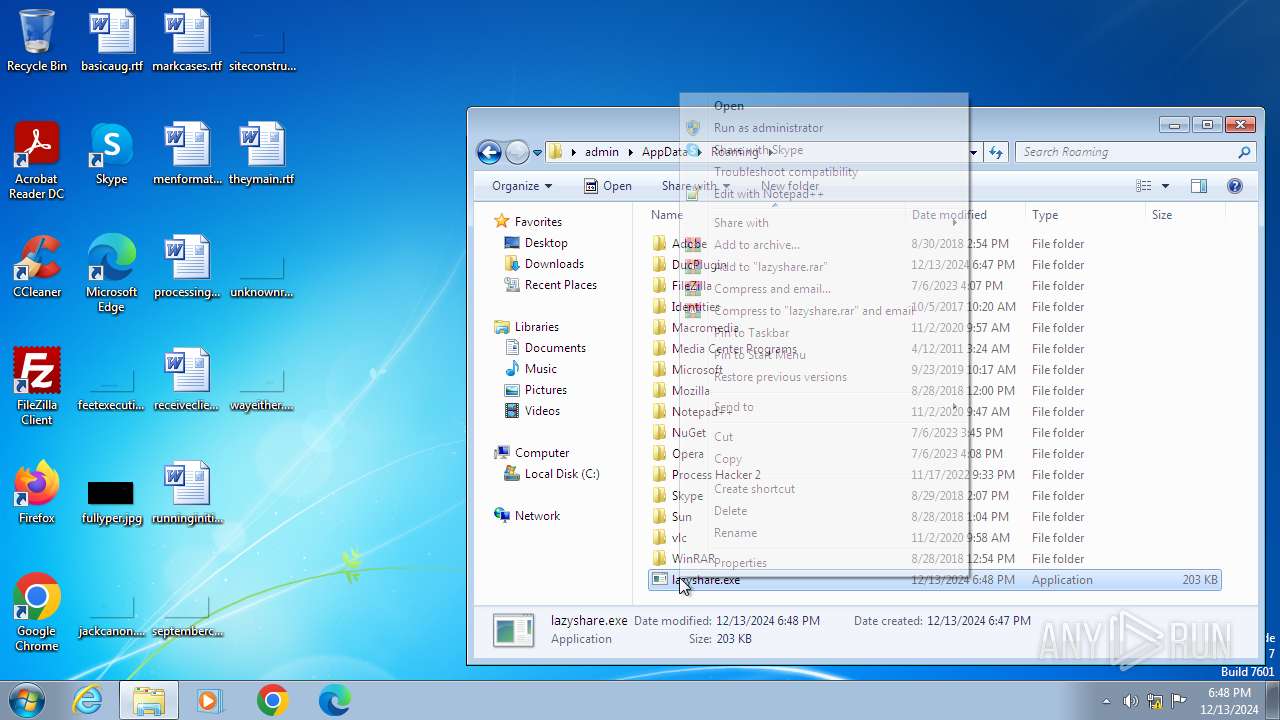This screenshot has height=720, width=1280.
Task: Click admin in the address breadcrumb
Action: click(x=602, y=152)
